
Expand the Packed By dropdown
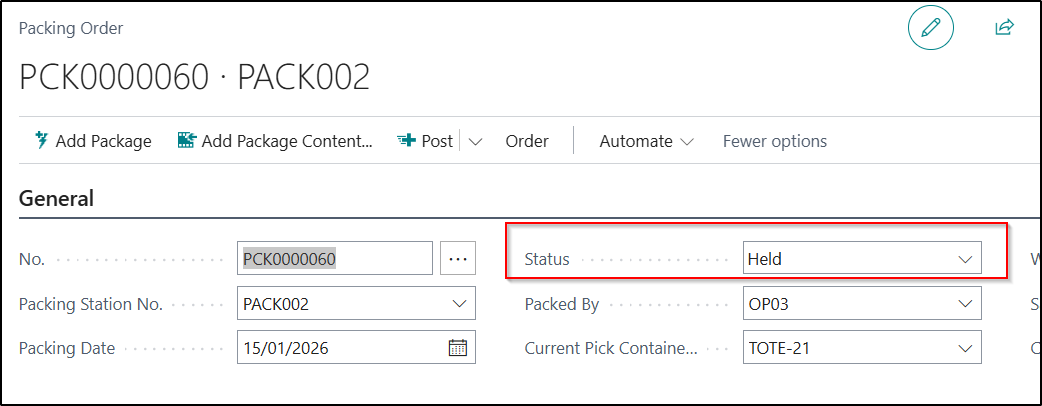[x=965, y=304]
